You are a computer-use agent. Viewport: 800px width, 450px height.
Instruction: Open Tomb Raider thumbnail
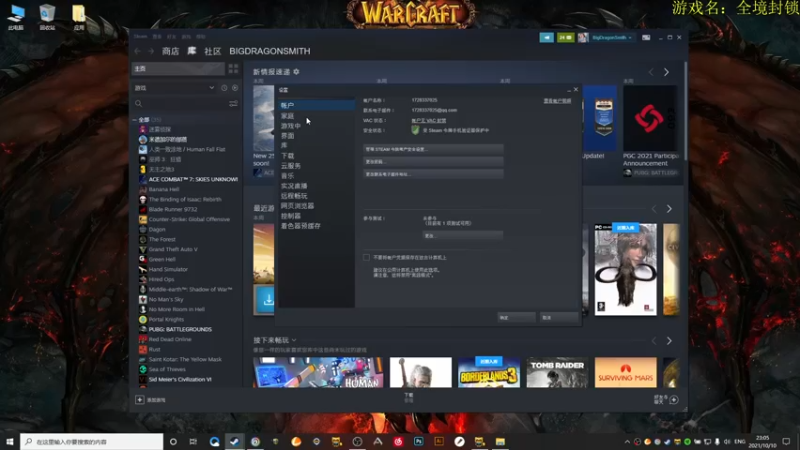point(557,372)
